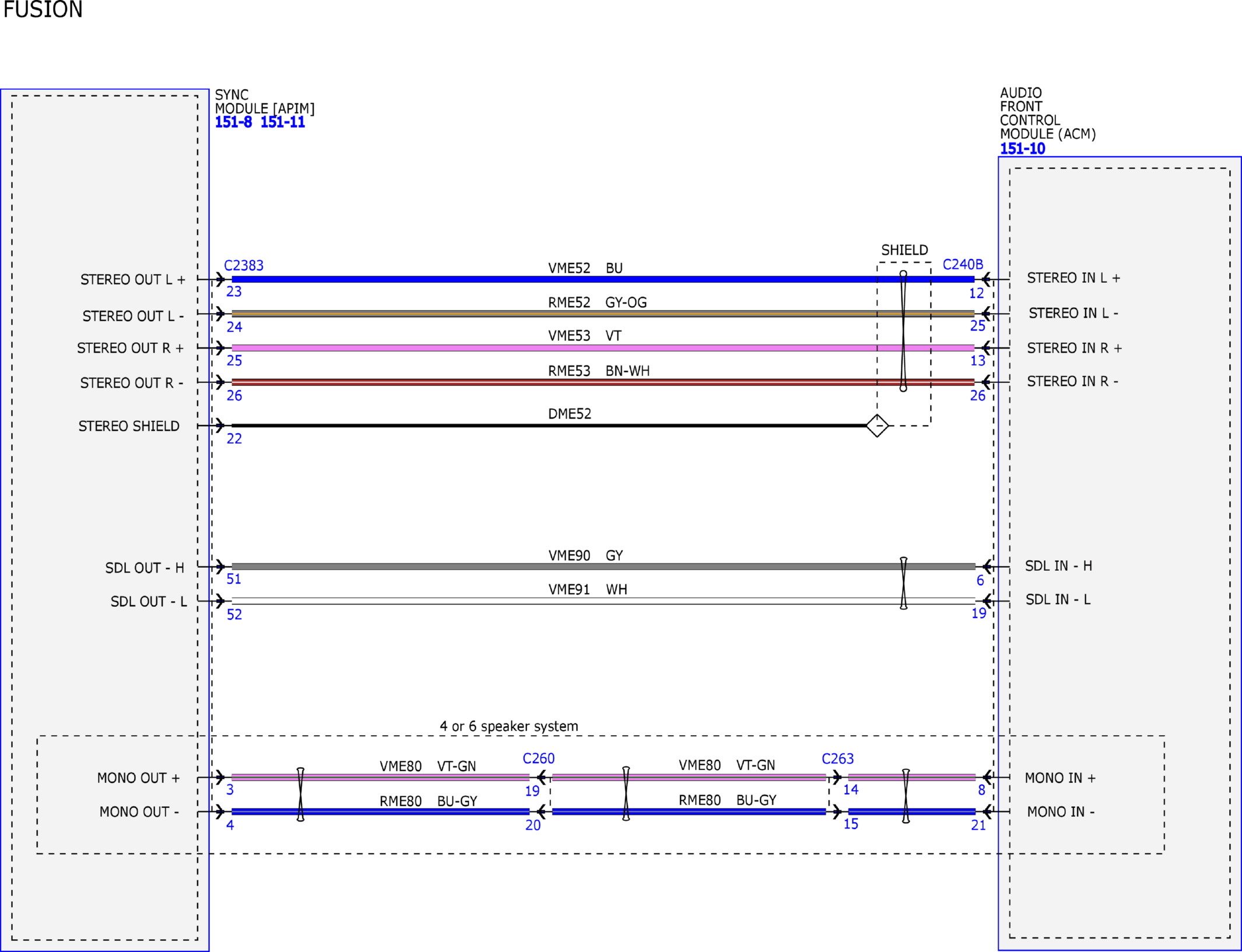Click pin 3 at MONO OUT +
Viewport: 1242px width, 952px height.
230,789
